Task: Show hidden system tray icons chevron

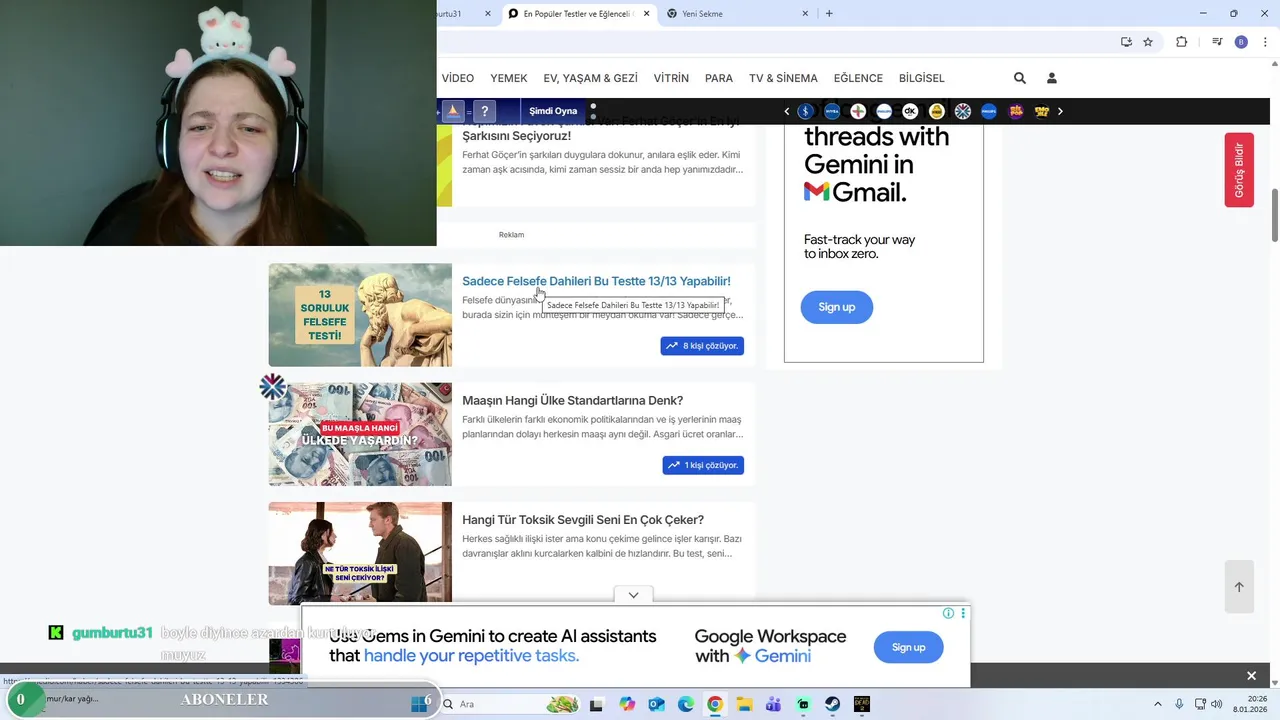Action: tap(1158, 704)
